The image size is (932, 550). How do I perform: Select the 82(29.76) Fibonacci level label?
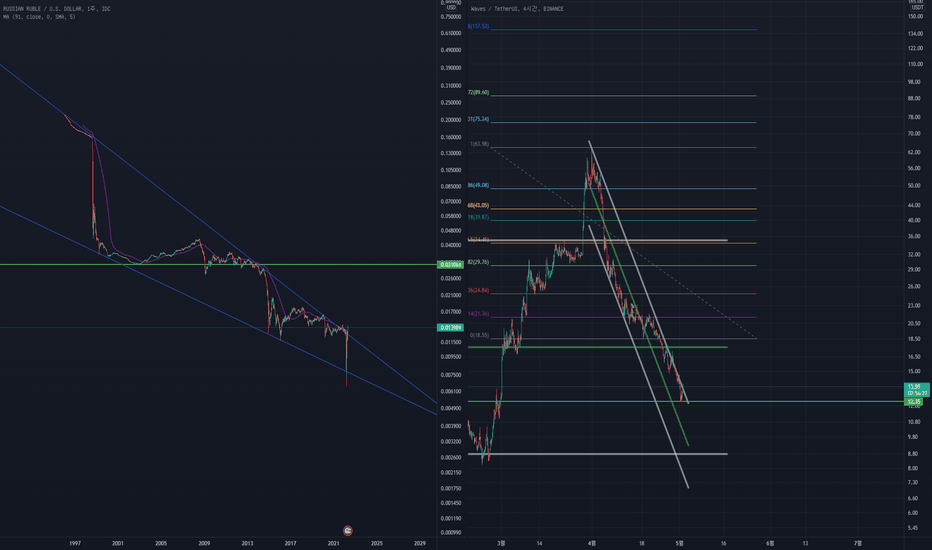(x=478, y=262)
